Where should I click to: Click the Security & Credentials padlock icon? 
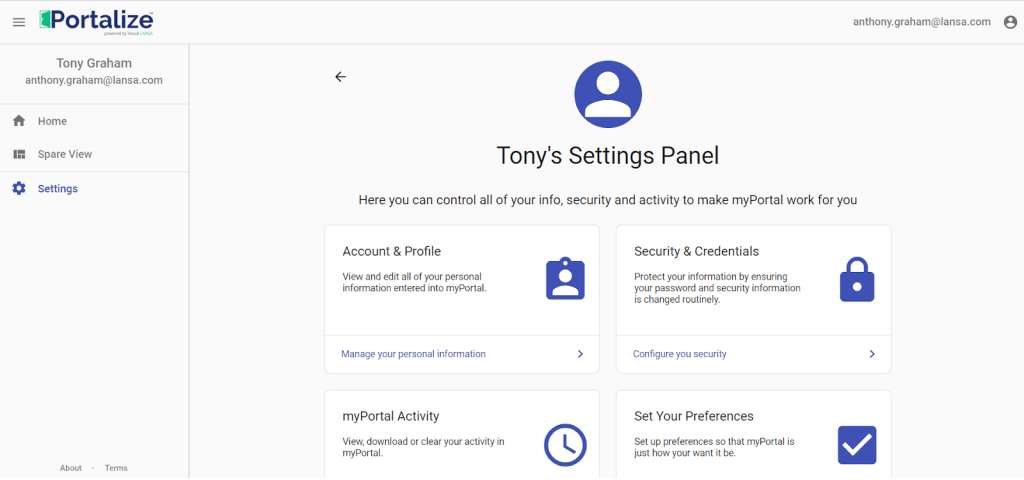857,279
